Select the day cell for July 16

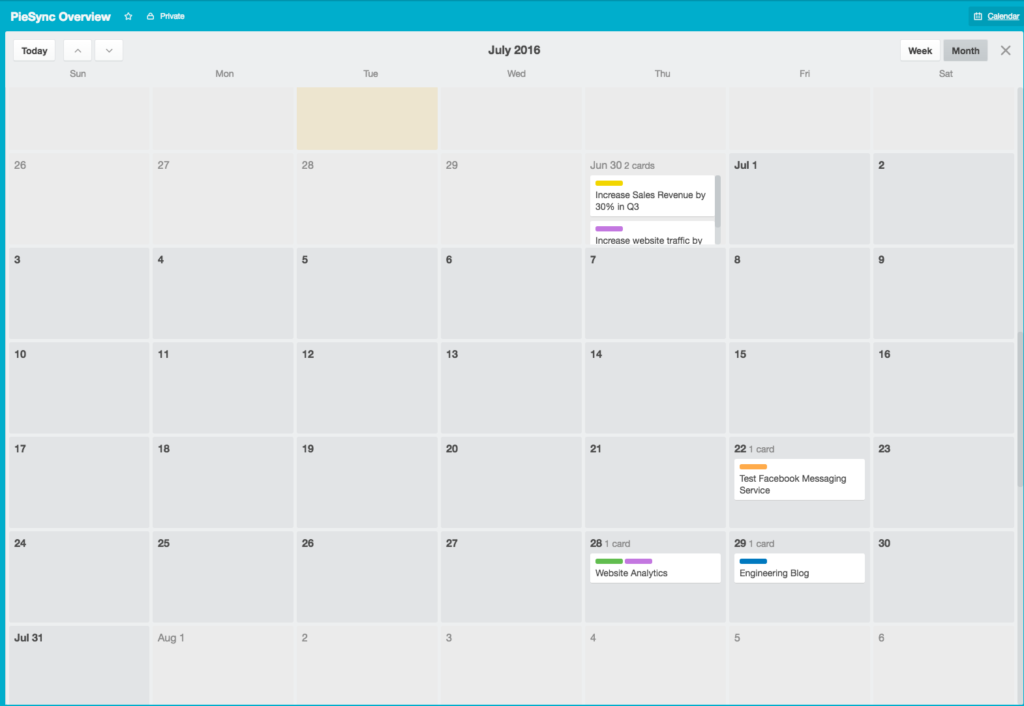tap(944, 388)
